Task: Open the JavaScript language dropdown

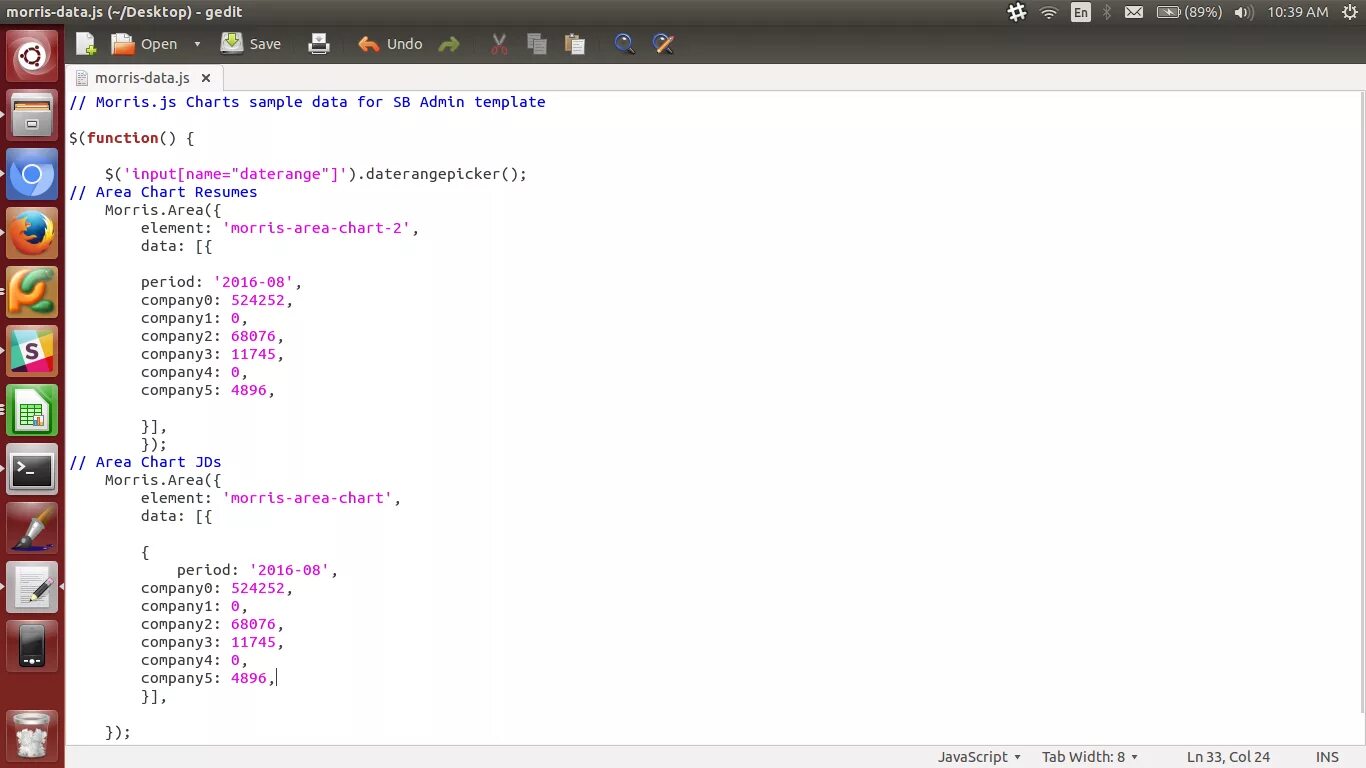Action: coord(979,757)
